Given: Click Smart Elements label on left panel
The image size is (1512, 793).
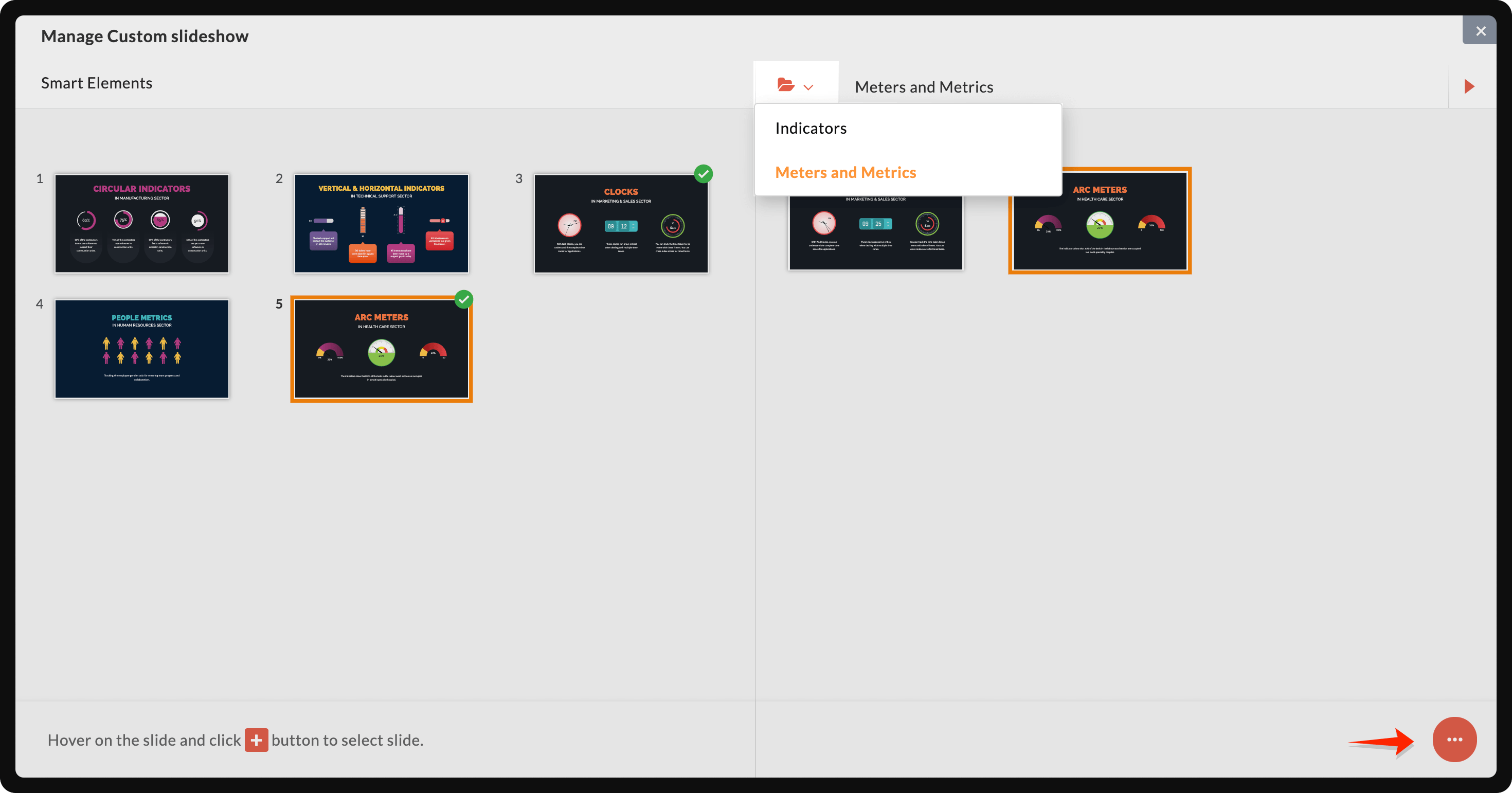Looking at the screenshot, I should [x=96, y=83].
